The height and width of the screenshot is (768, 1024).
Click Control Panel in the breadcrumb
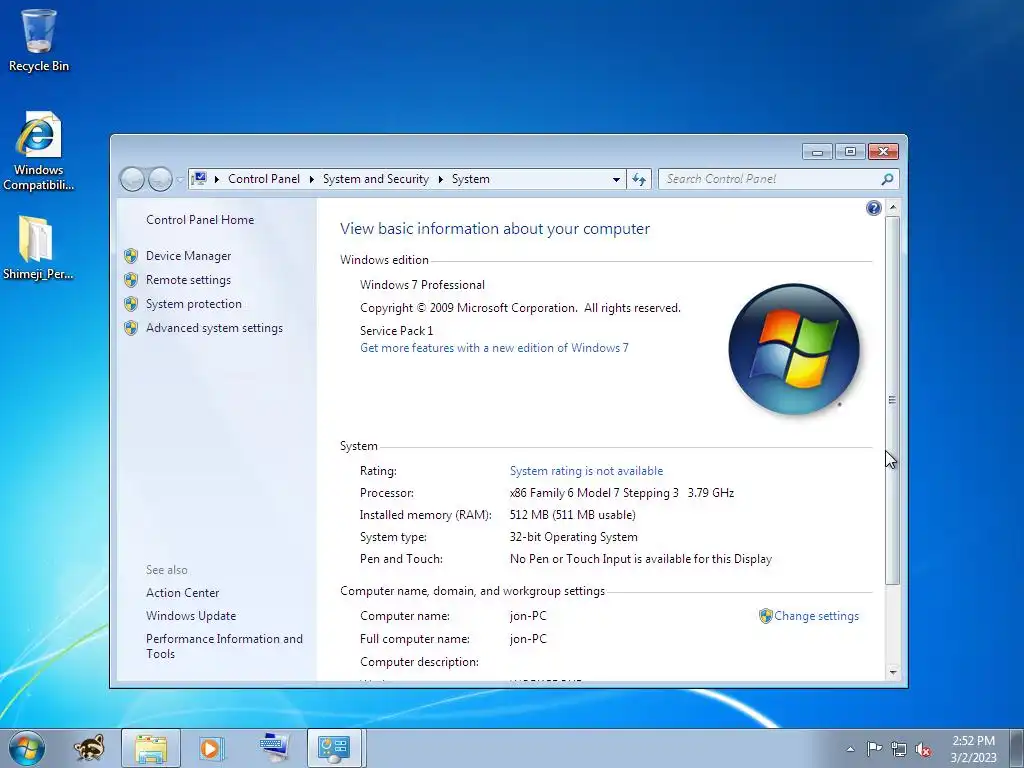click(264, 179)
